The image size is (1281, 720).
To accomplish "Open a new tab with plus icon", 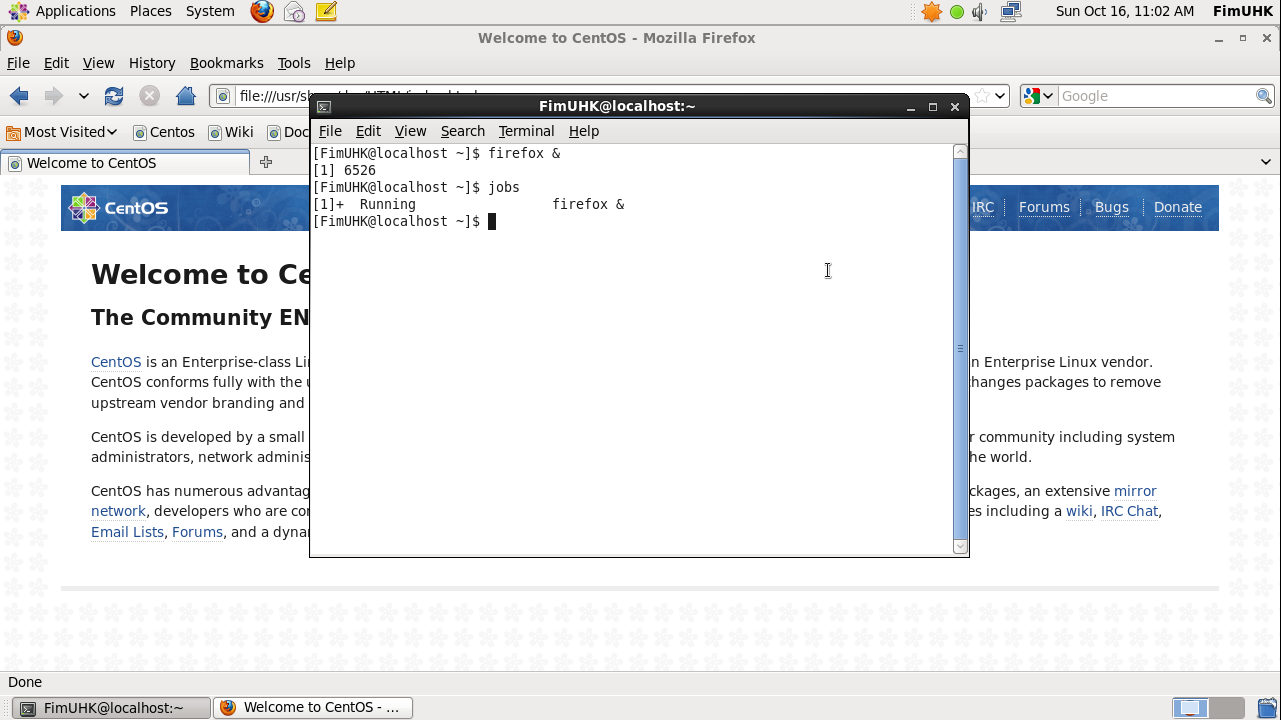I will tap(266, 162).
